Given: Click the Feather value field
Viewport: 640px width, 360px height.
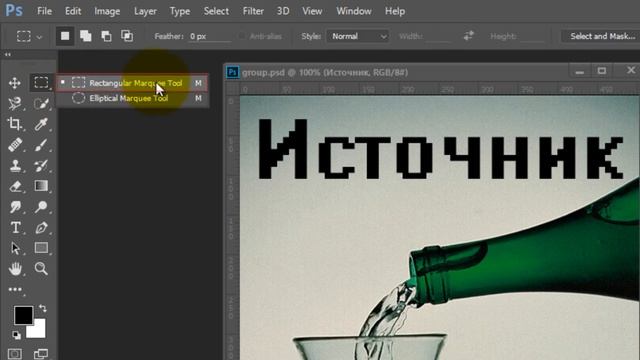Looking at the screenshot, I should tap(210, 36).
